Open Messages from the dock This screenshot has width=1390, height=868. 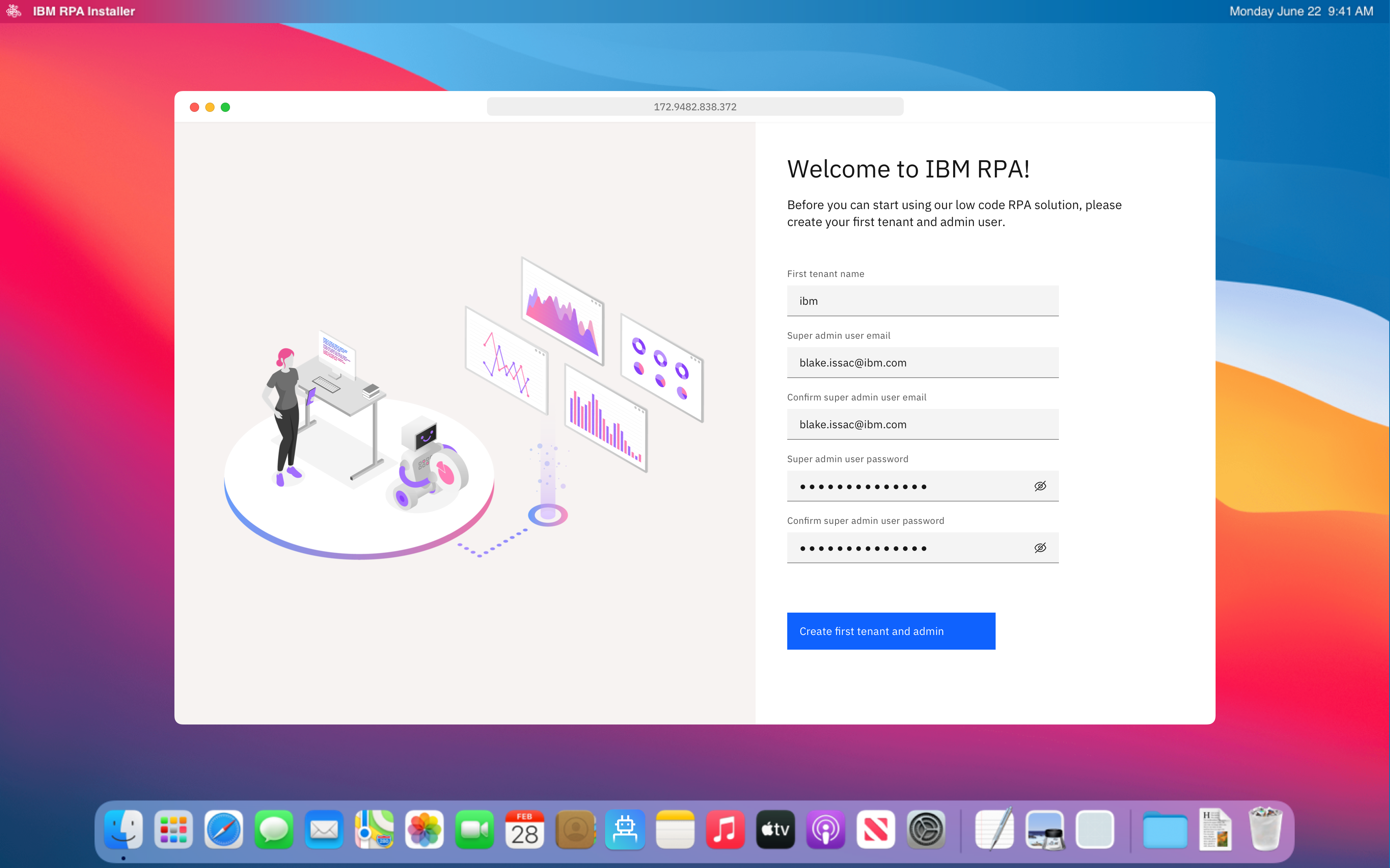coord(274,829)
